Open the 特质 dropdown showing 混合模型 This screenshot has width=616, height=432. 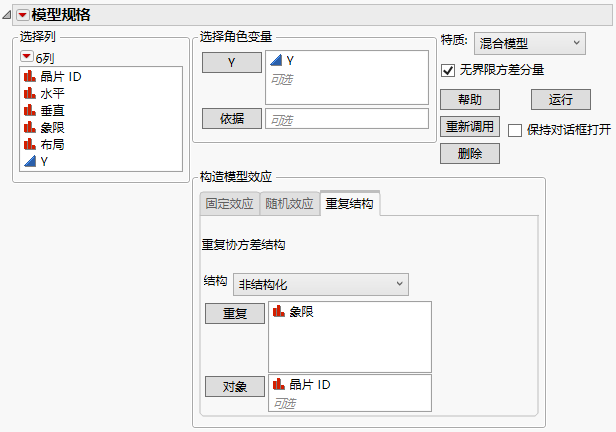(528, 43)
